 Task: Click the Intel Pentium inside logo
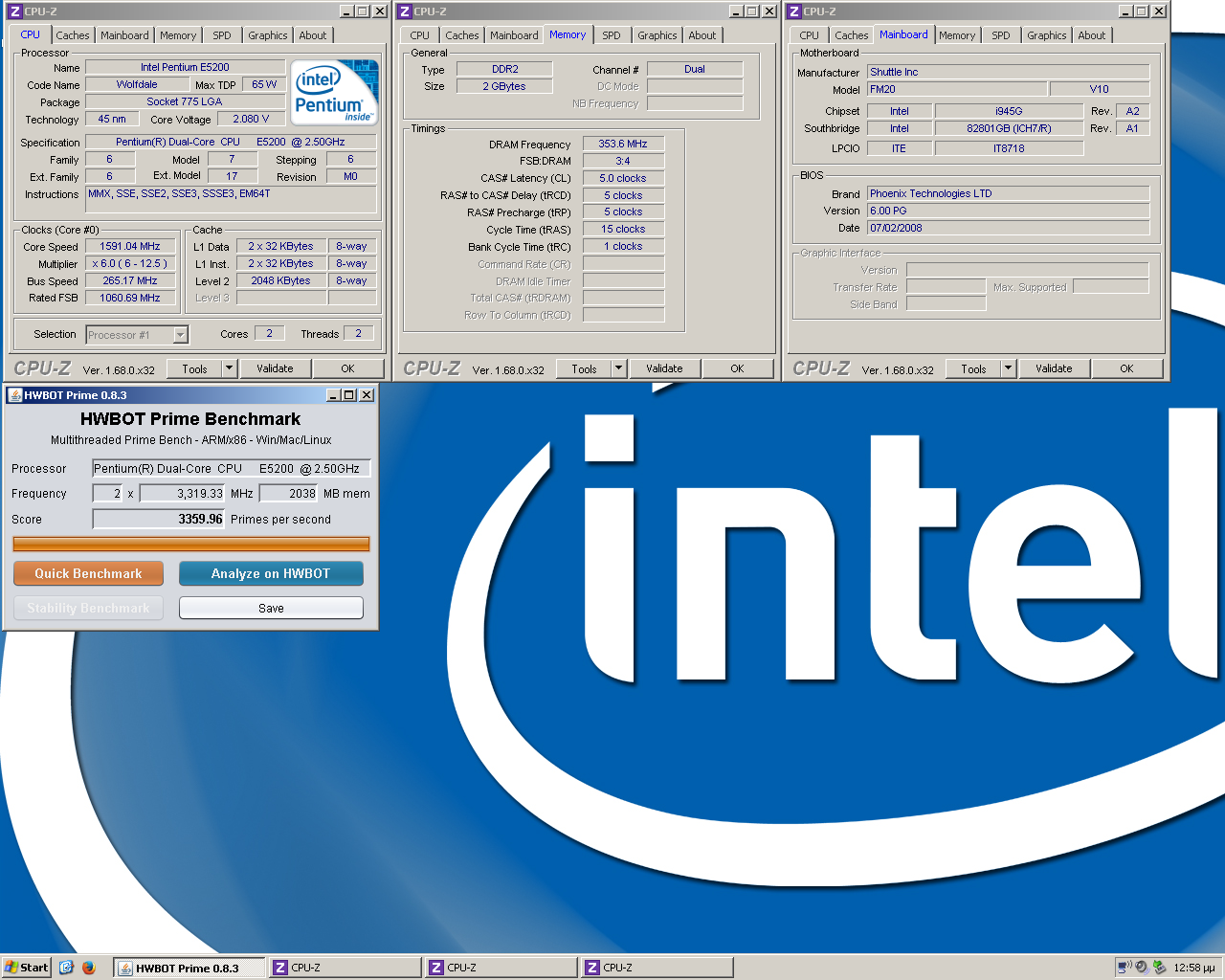(335, 92)
